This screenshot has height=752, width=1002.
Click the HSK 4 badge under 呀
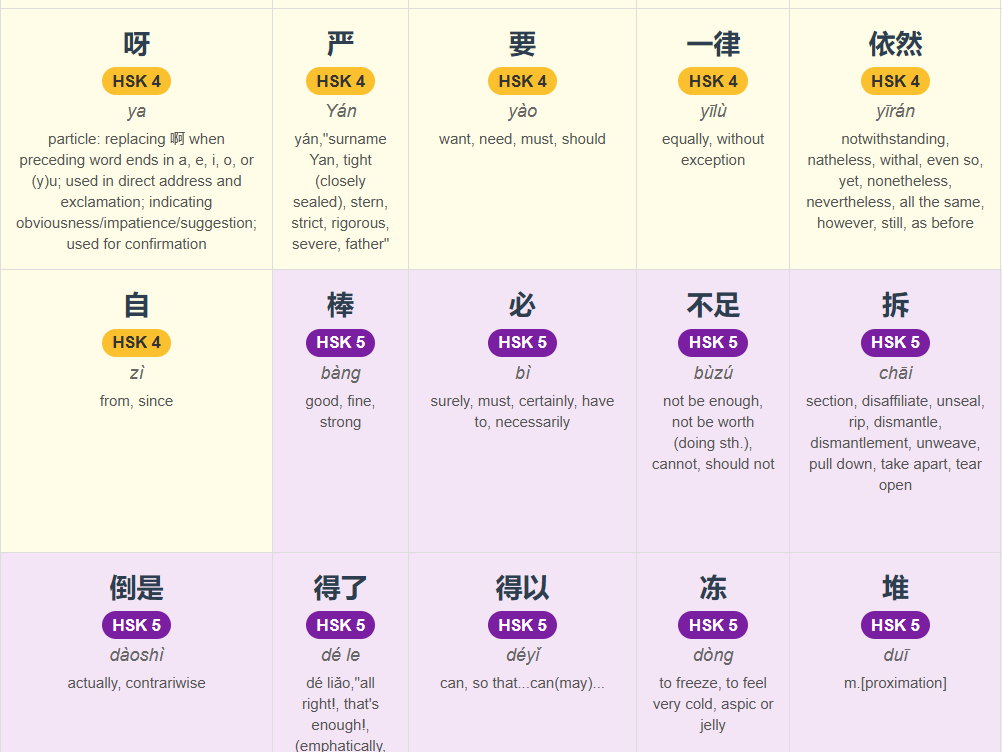(136, 81)
